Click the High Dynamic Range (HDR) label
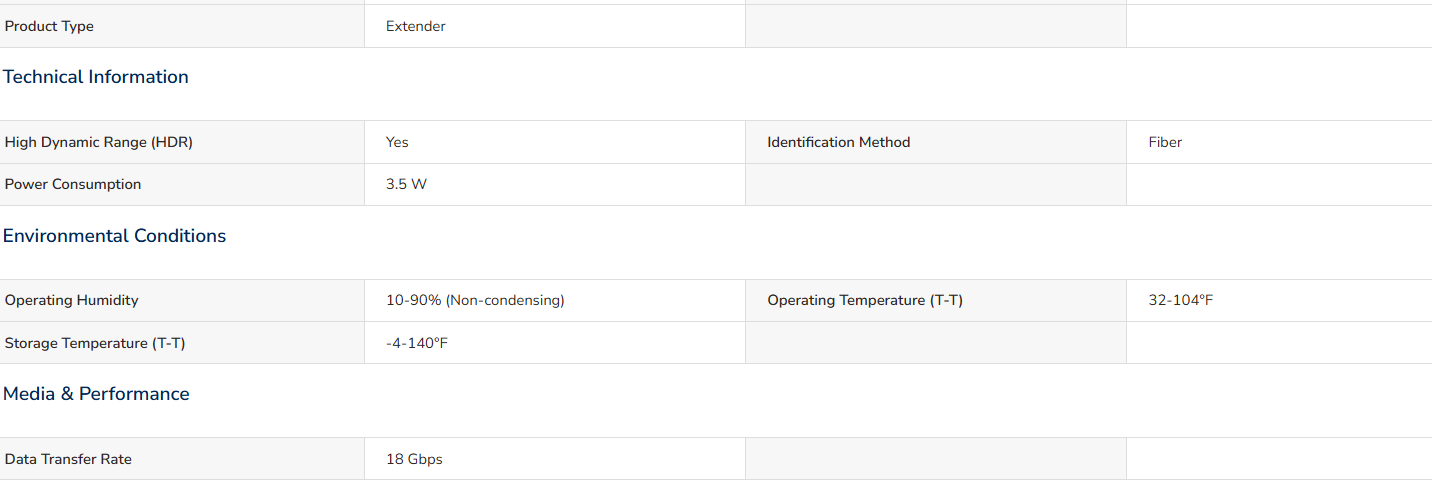1432x480 pixels. (99, 142)
